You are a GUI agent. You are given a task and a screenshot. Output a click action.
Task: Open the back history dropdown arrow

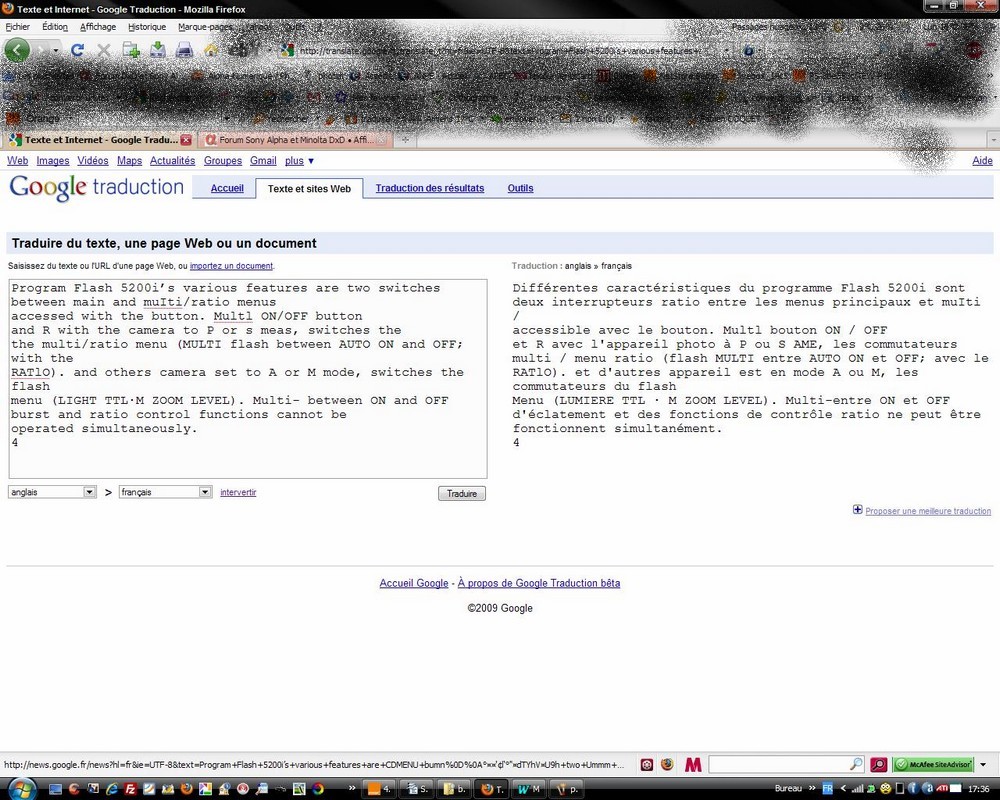[x=55, y=50]
